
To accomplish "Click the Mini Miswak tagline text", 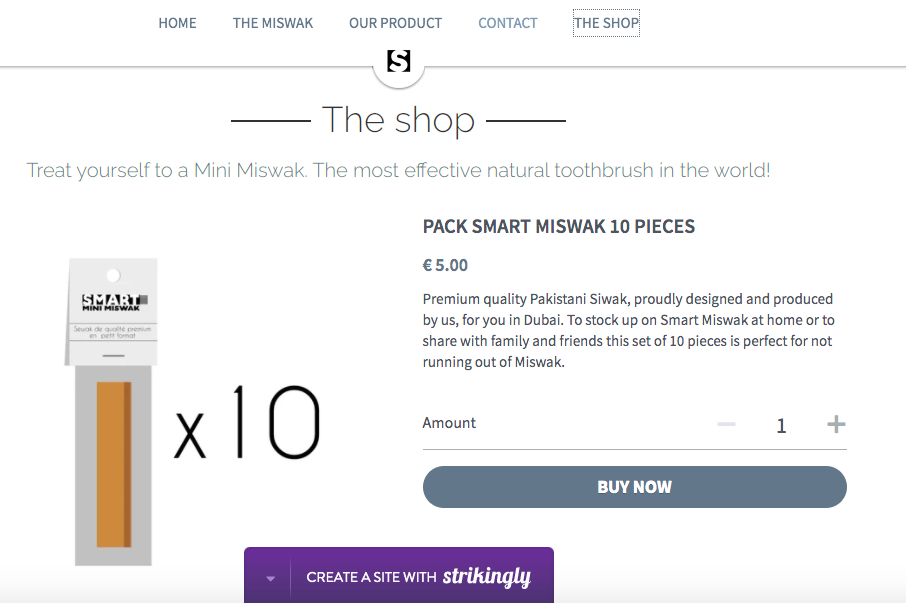I will tap(398, 170).
